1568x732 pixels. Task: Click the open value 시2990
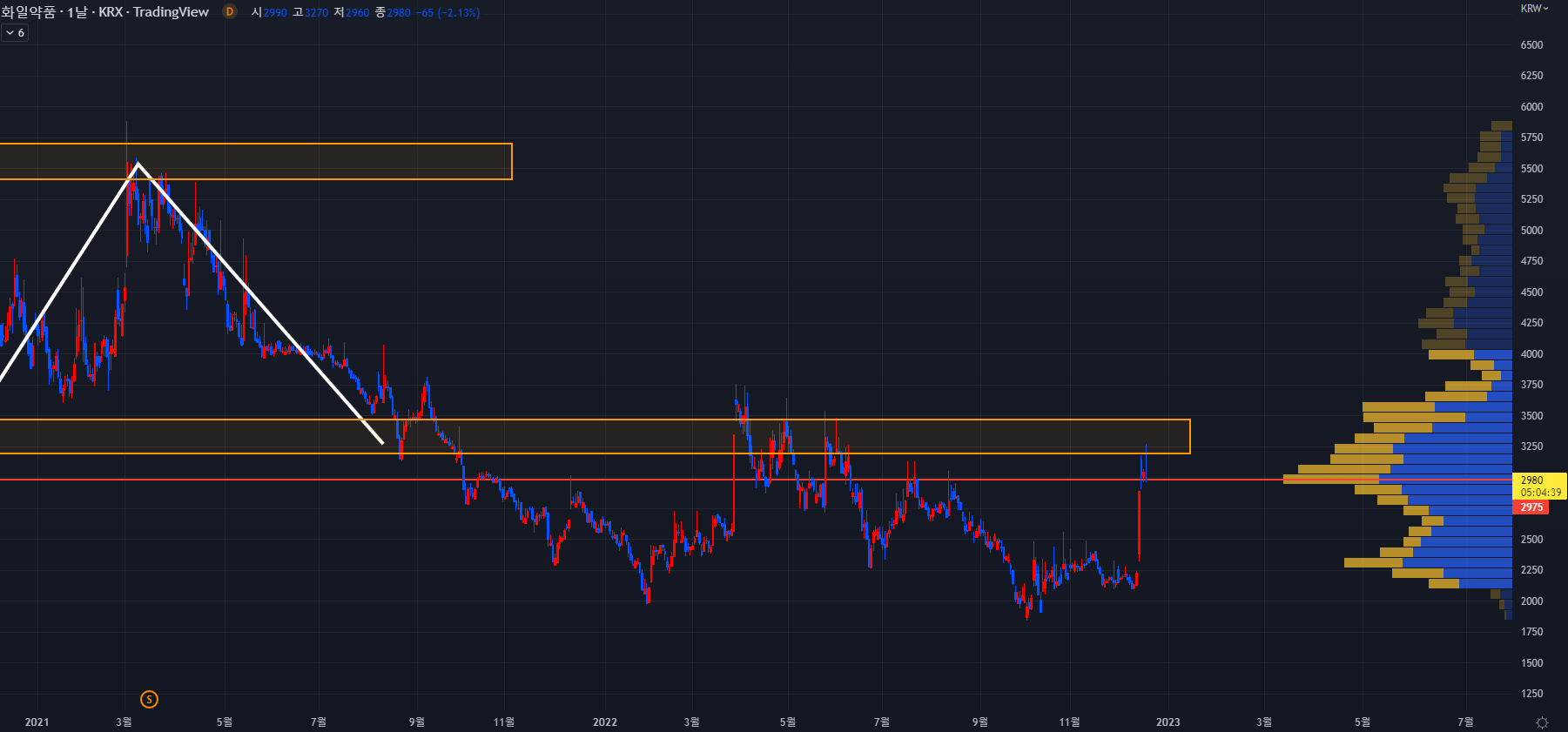(x=269, y=13)
